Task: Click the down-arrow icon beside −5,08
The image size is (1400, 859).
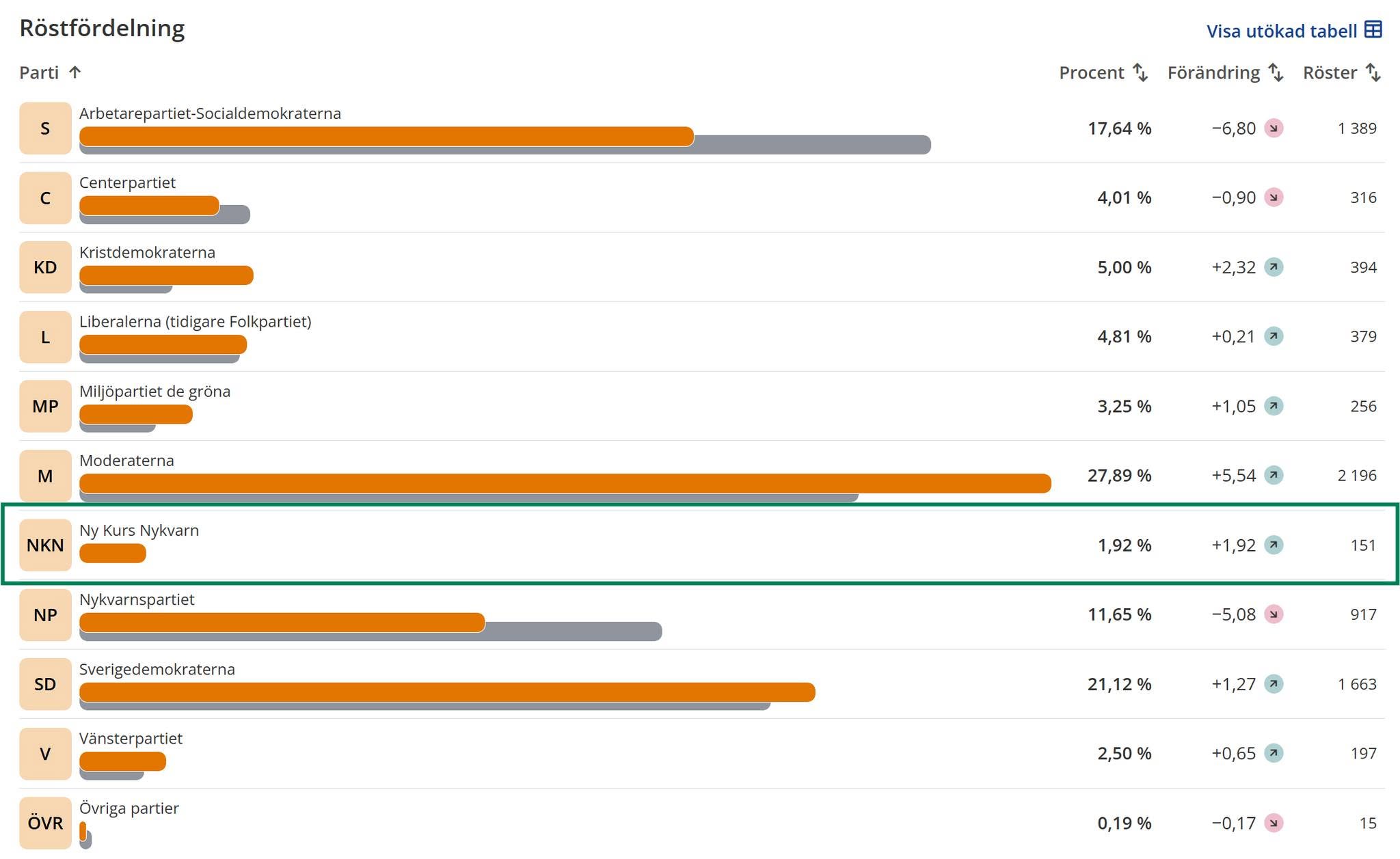Action: (1274, 614)
